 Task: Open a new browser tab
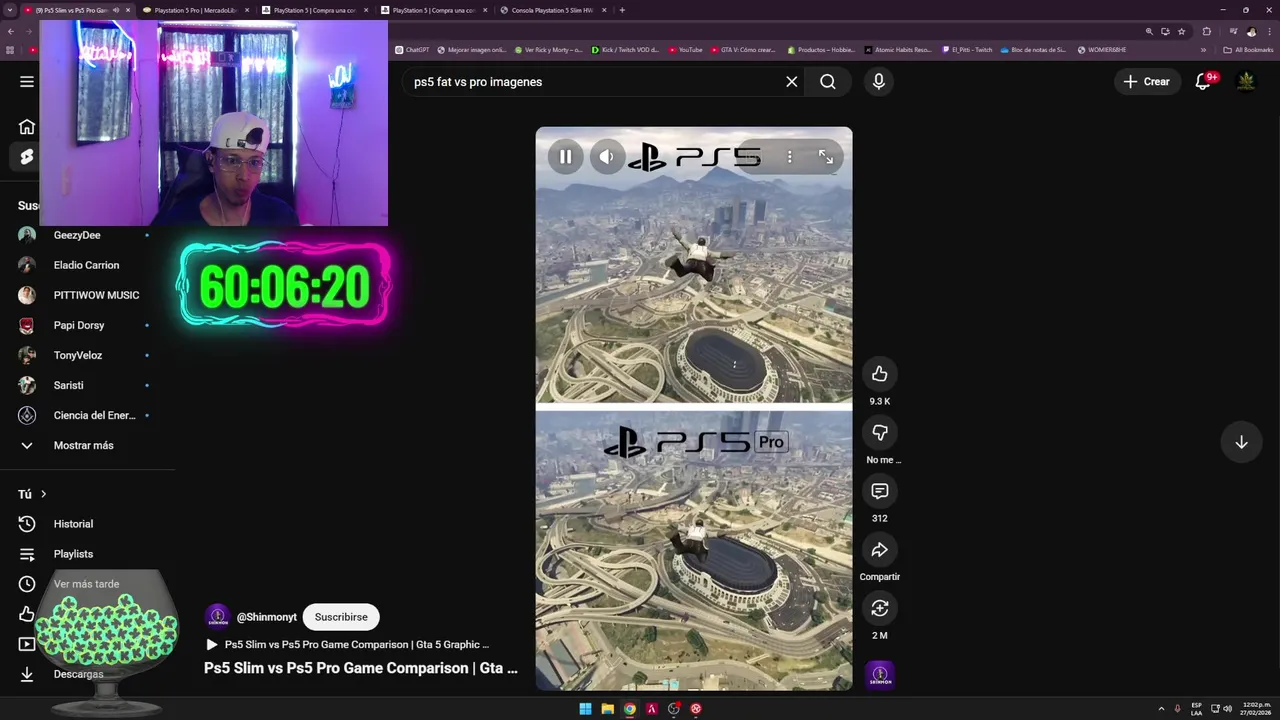click(x=622, y=10)
